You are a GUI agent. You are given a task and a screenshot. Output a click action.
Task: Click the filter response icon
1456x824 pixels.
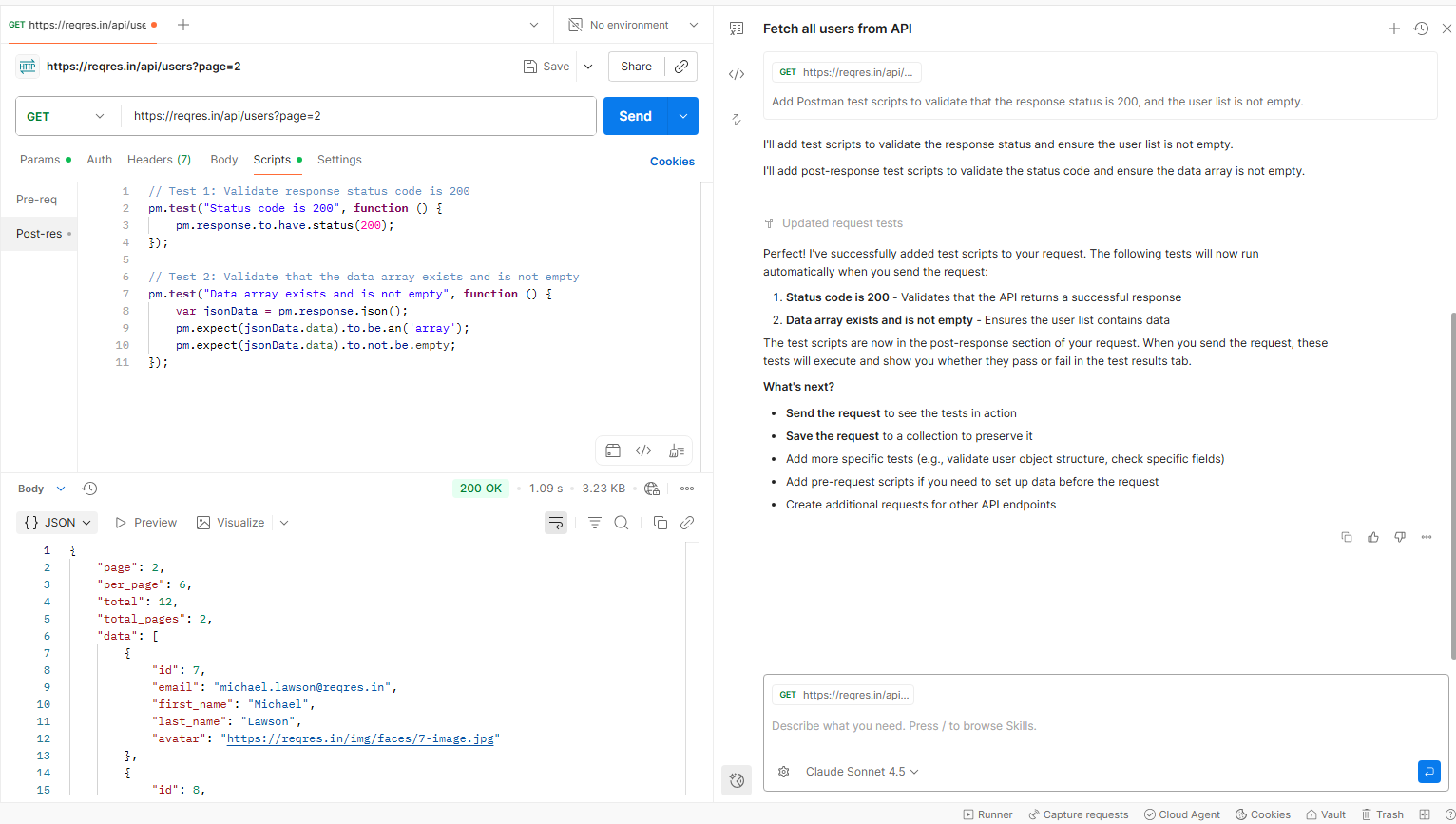[594, 523]
